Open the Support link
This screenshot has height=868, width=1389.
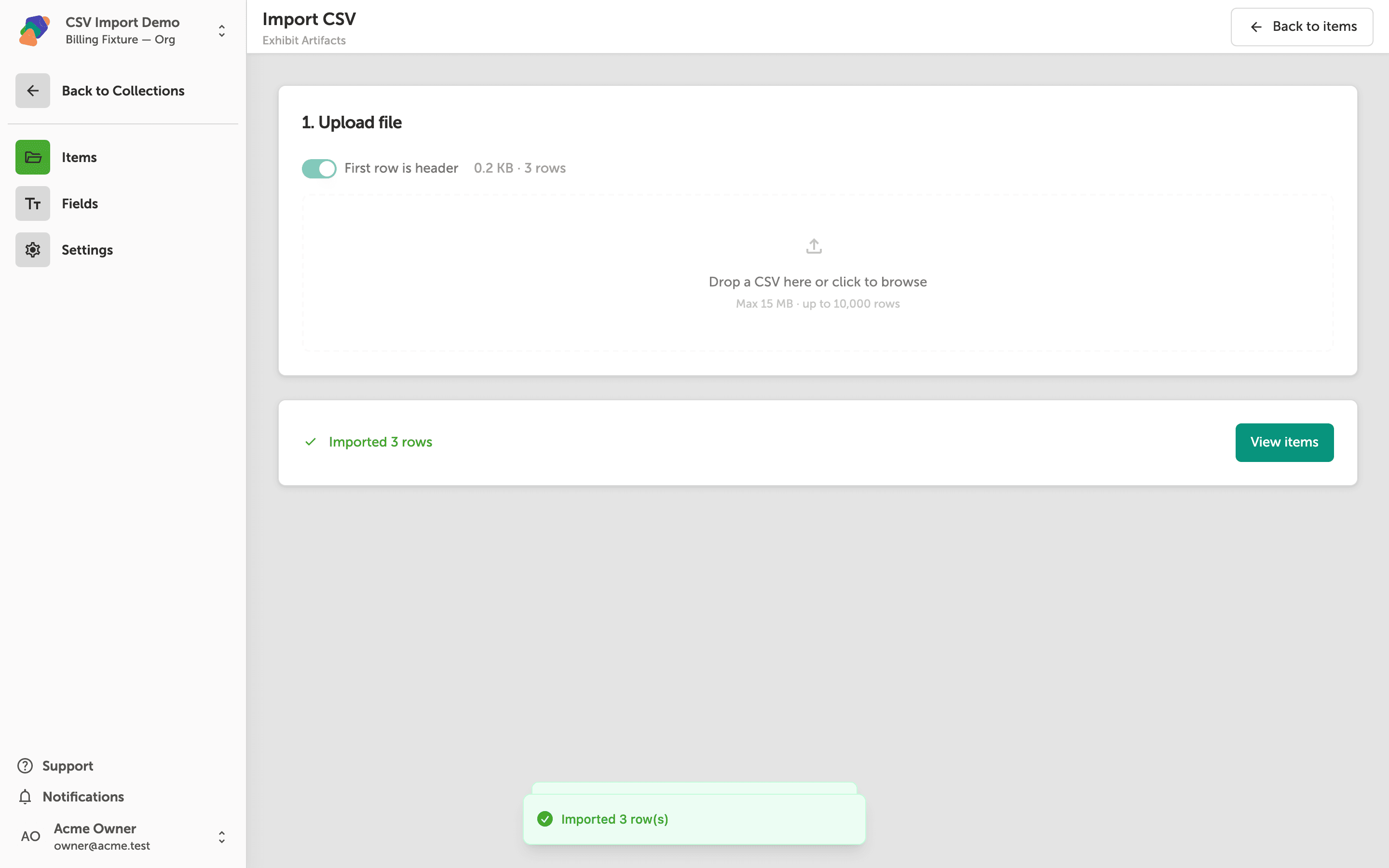coord(67,766)
